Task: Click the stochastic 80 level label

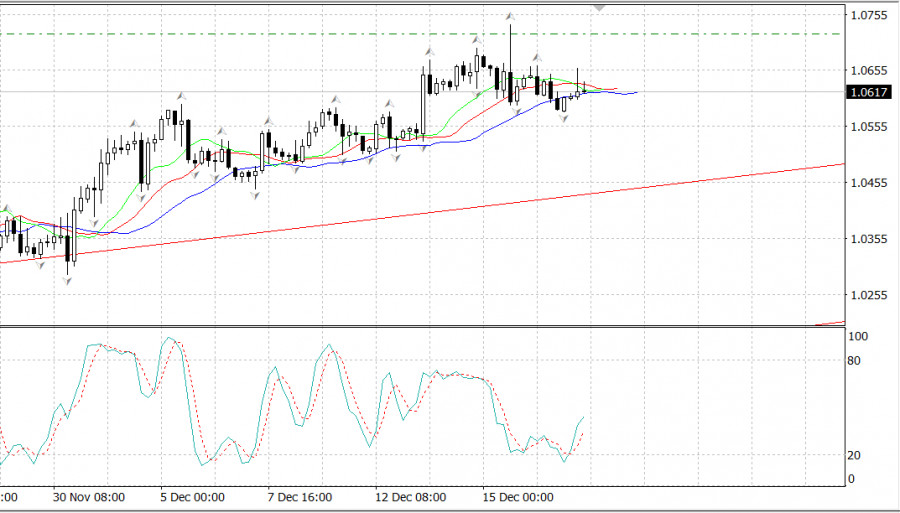Action: [x=854, y=360]
